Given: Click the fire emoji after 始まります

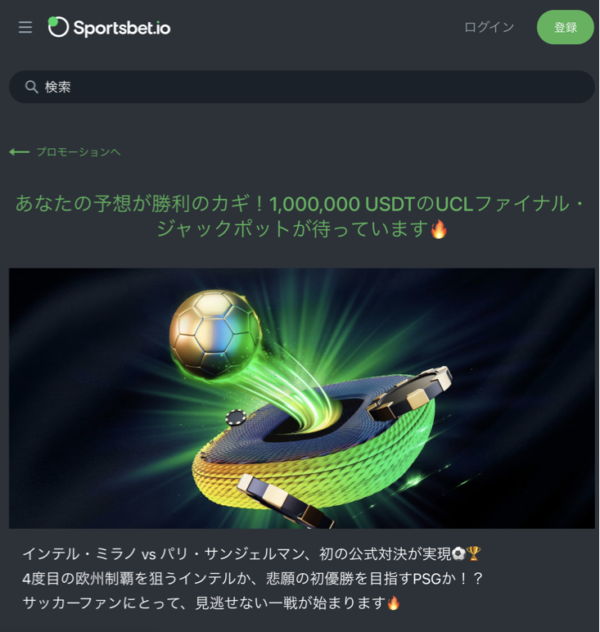Looking at the screenshot, I should click(393, 603).
